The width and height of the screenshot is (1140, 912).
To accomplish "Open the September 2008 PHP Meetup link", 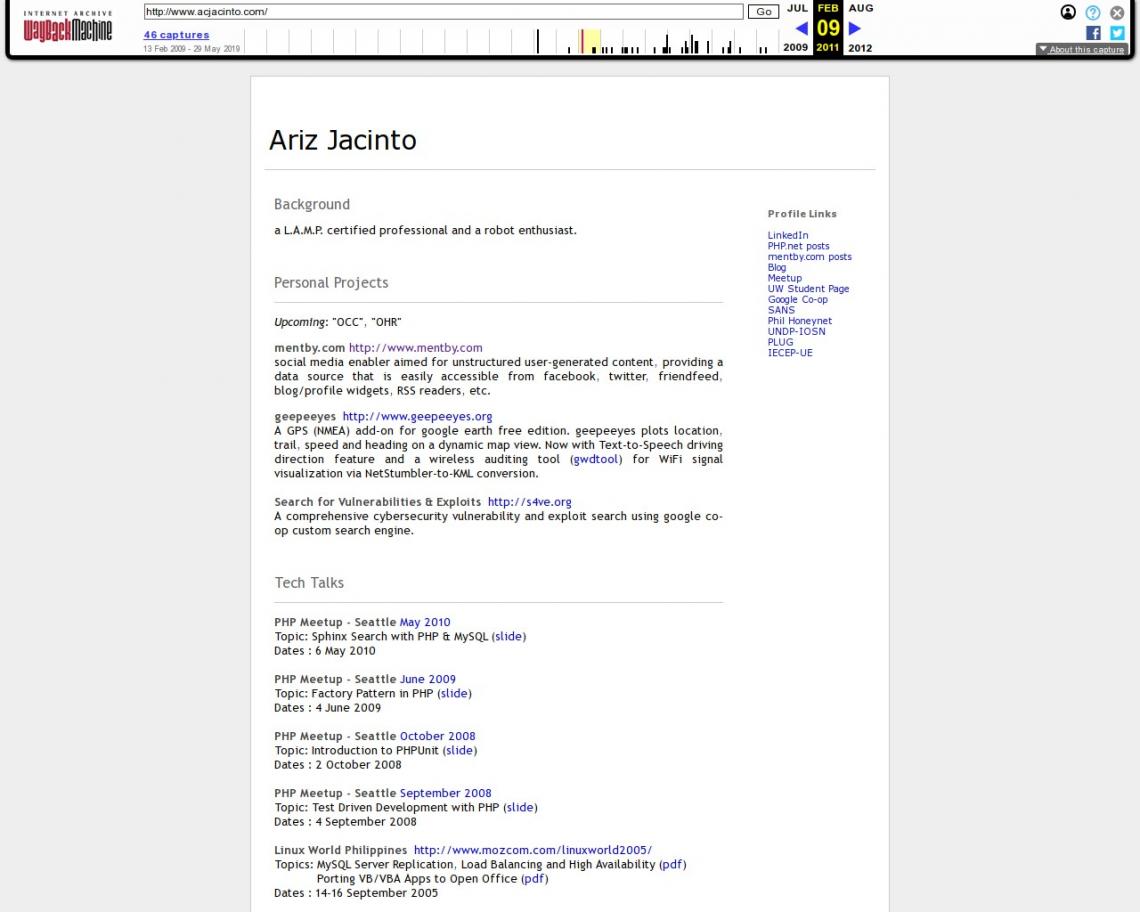I will [x=446, y=793].
